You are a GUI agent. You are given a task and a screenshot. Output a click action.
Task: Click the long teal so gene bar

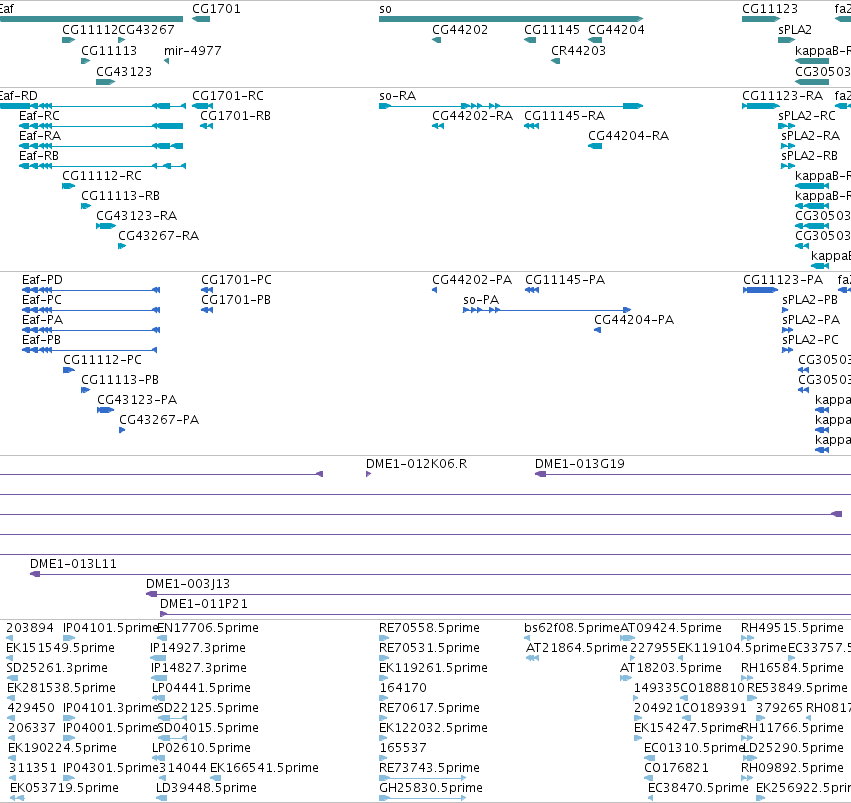click(511, 19)
